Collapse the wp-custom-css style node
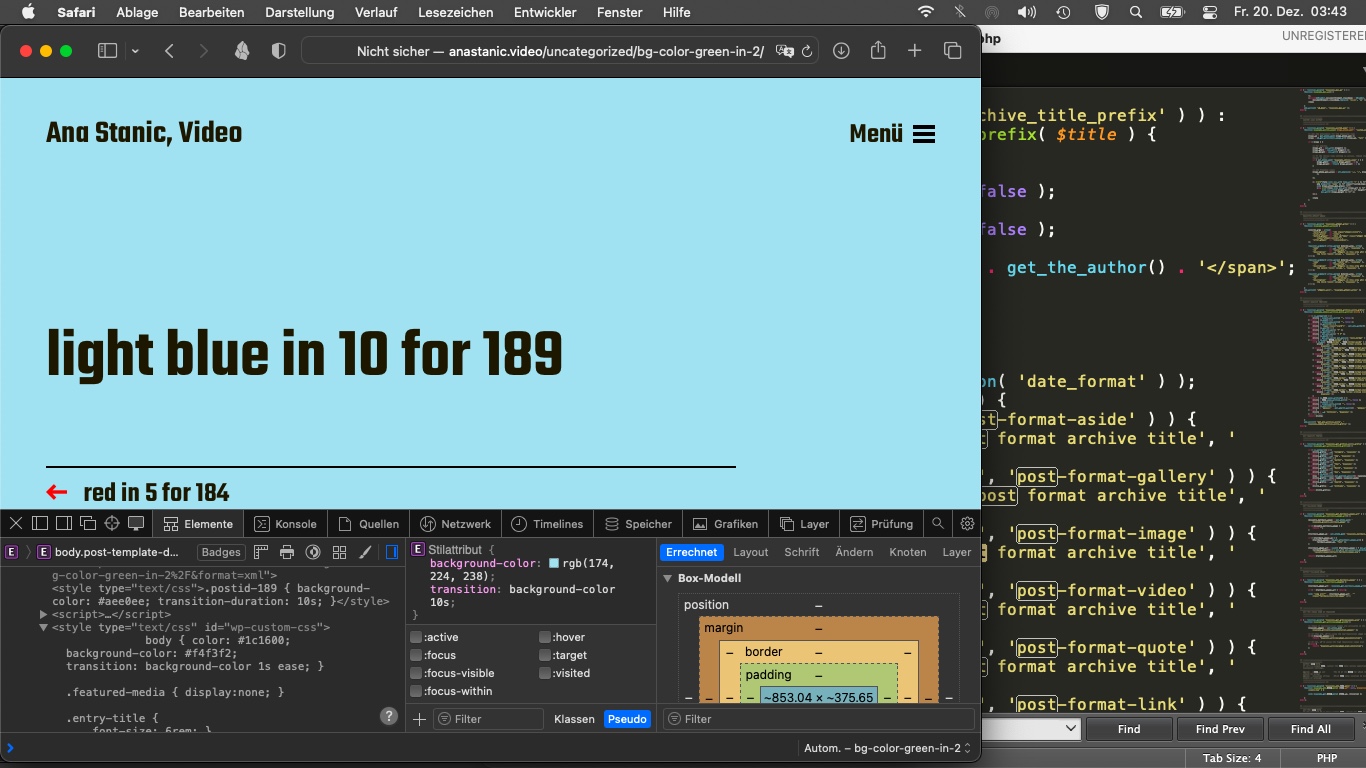The height and width of the screenshot is (768, 1366). (44, 627)
